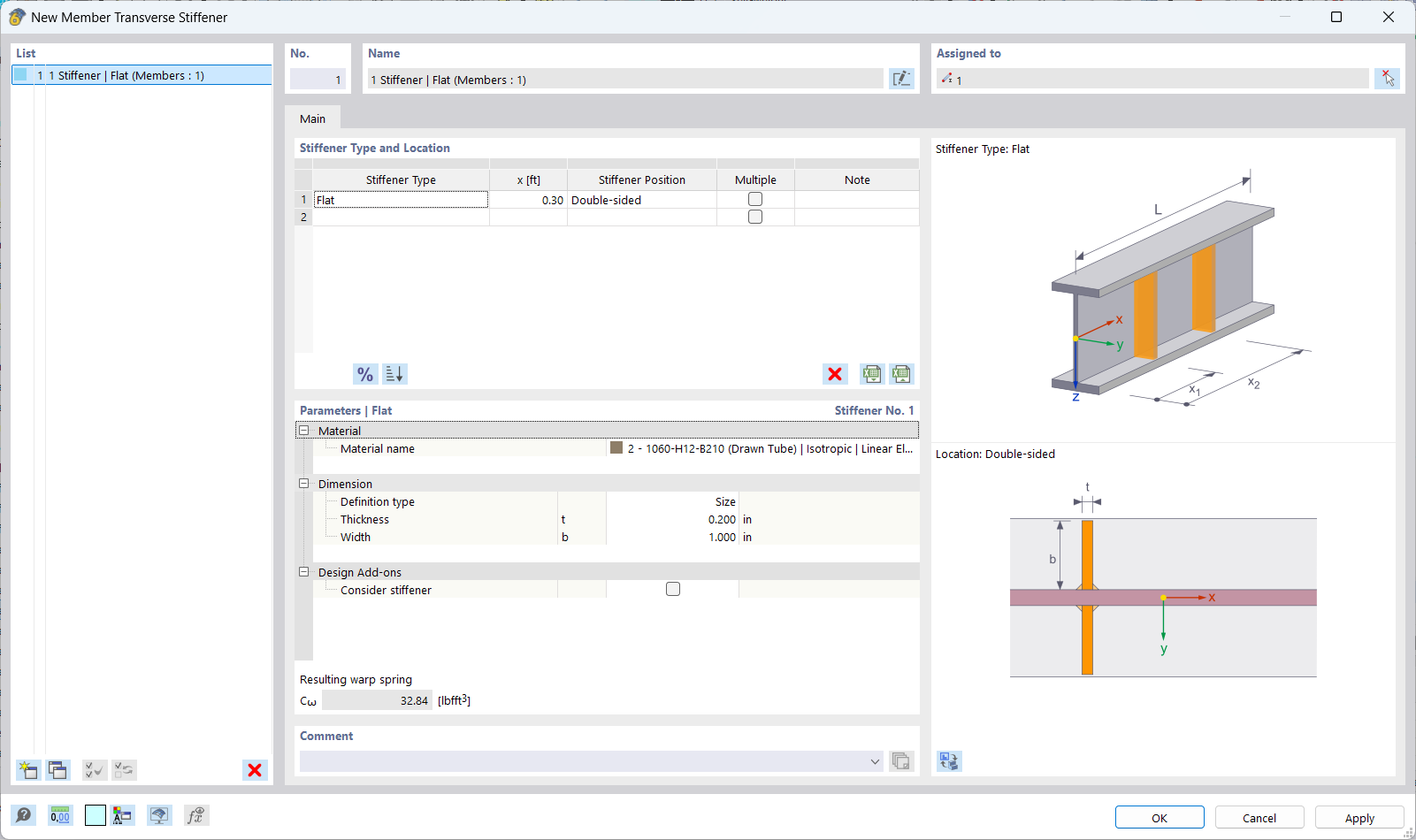
Task: Delete table rows with red X icon
Action: click(x=835, y=374)
